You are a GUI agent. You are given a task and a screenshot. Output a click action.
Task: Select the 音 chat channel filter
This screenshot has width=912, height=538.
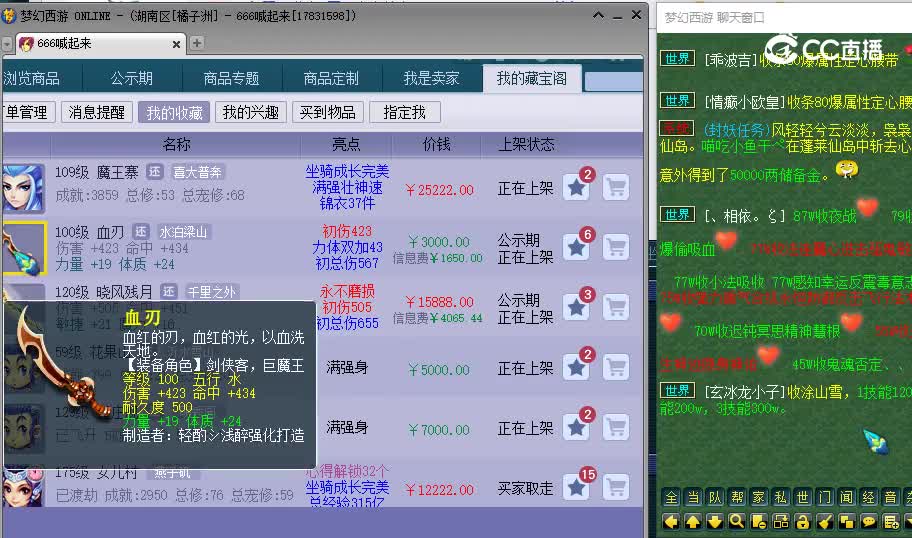pos(890,497)
